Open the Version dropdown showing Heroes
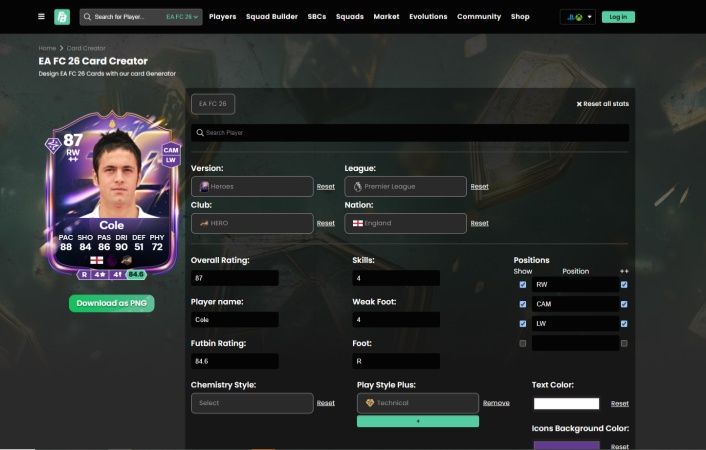 point(252,186)
